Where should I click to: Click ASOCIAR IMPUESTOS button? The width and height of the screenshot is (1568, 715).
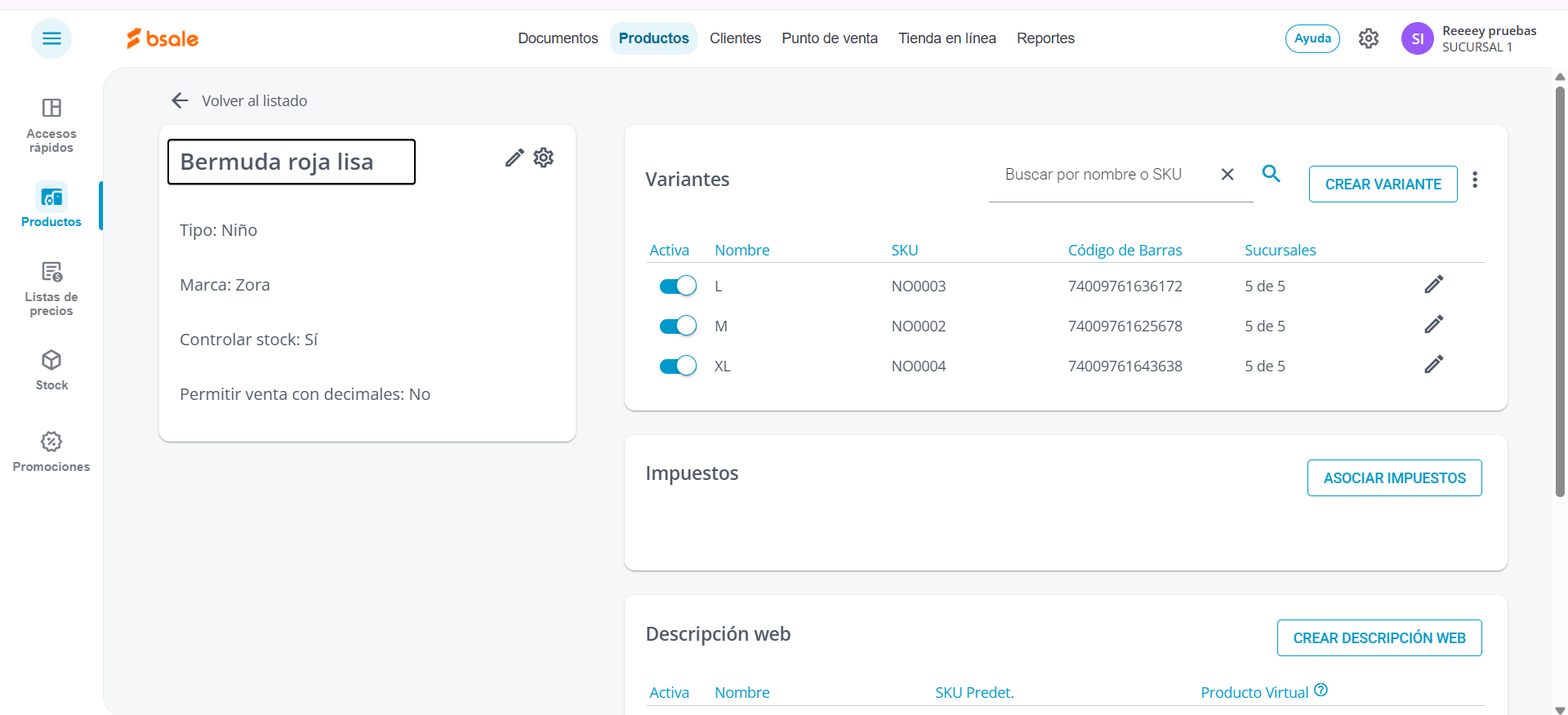coord(1394,478)
